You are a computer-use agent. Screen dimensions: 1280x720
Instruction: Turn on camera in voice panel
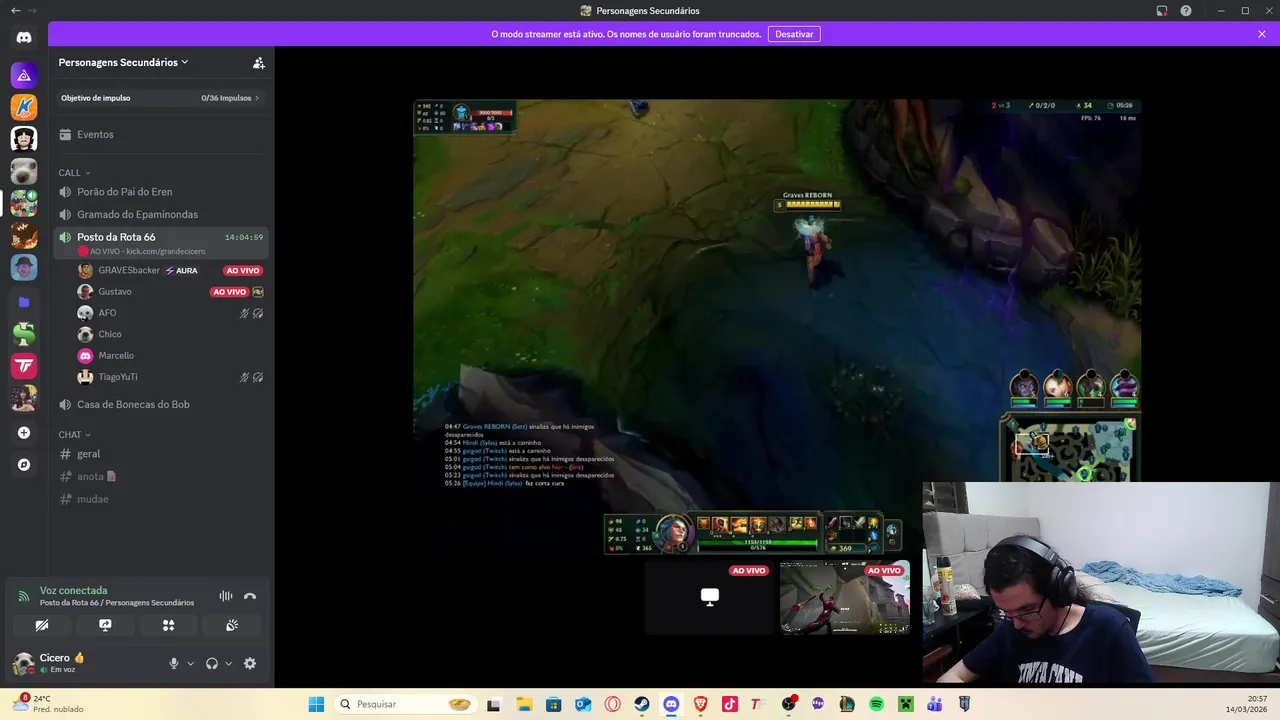click(x=42, y=625)
